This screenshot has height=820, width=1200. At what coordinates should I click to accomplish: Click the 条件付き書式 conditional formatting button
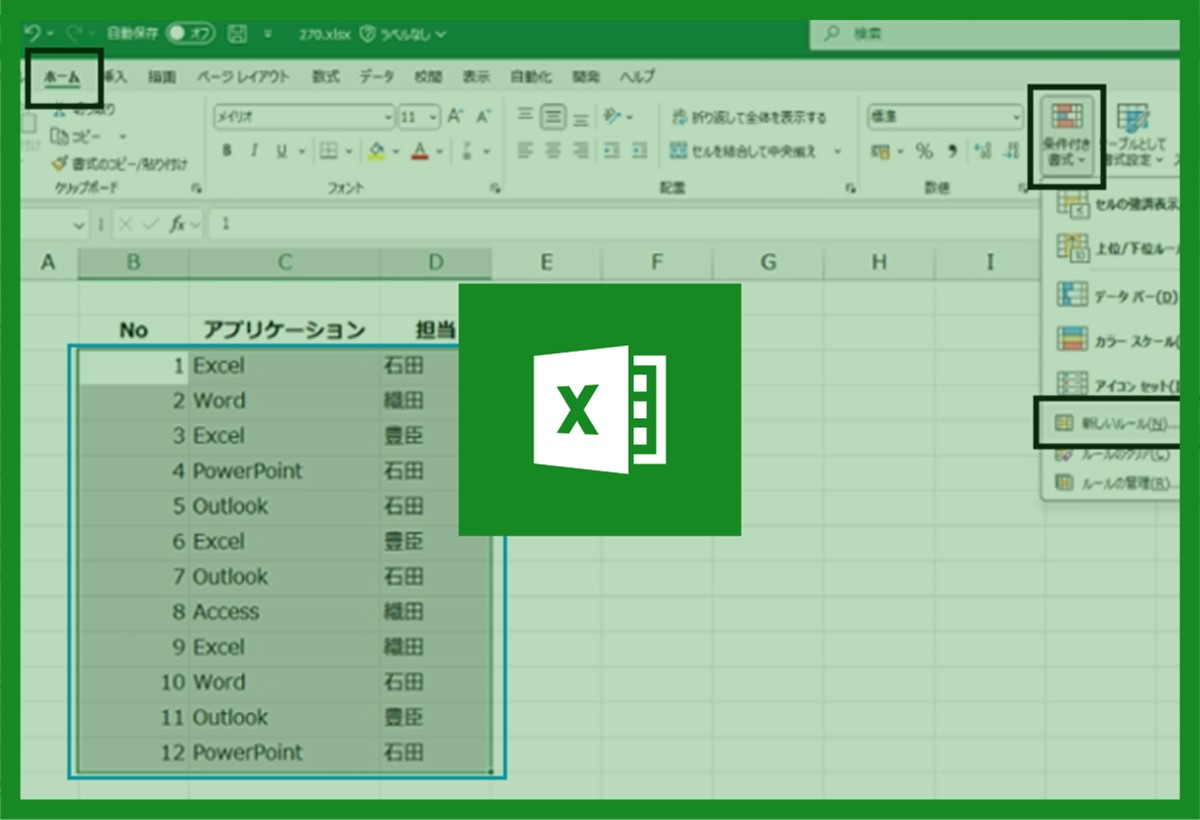click(1066, 135)
